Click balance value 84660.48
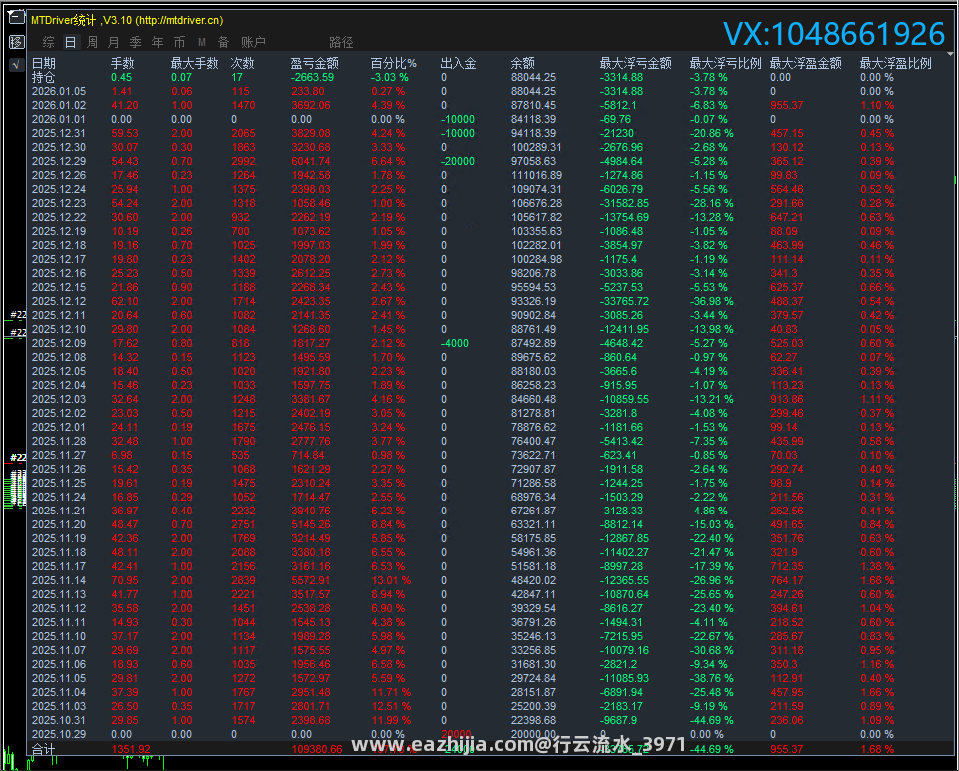This screenshot has width=959, height=771. (x=533, y=399)
